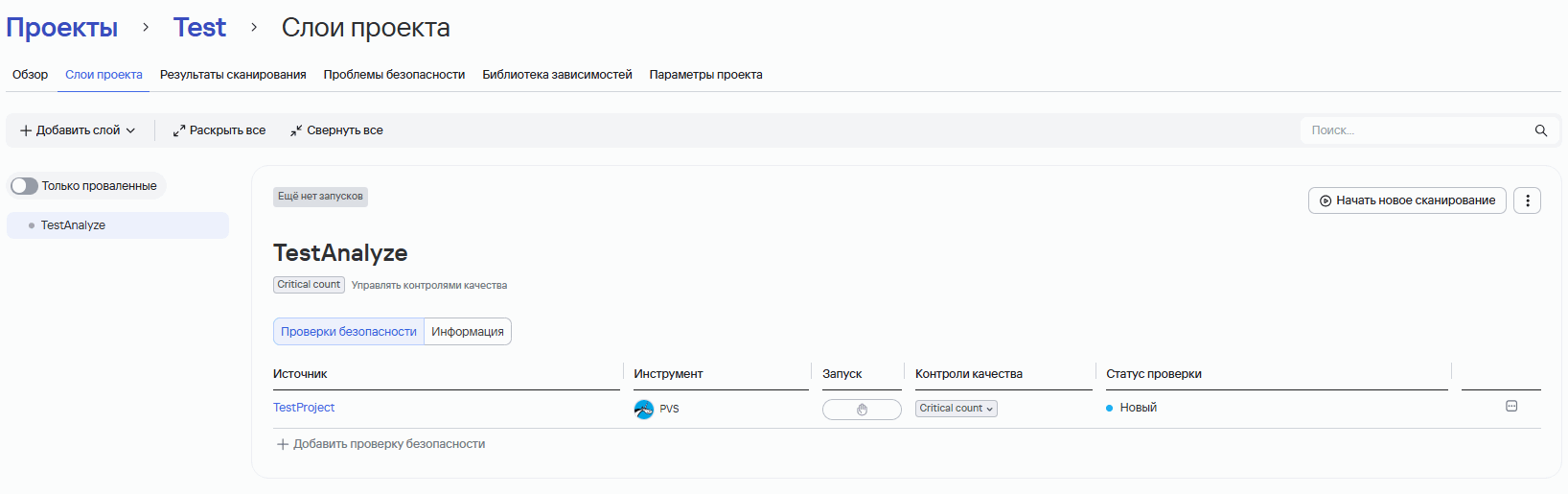Click the PVS tool icon

click(x=643, y=409)
